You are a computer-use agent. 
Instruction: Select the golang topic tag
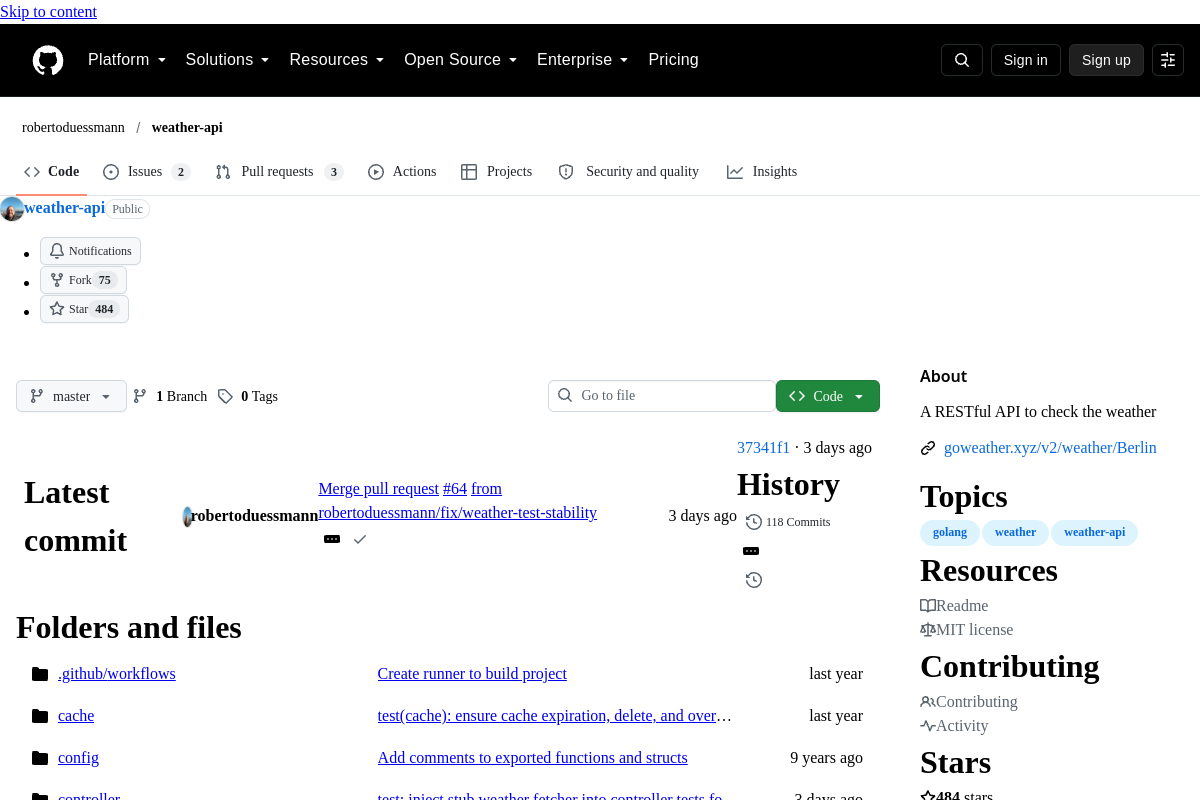tap(950, 532)
